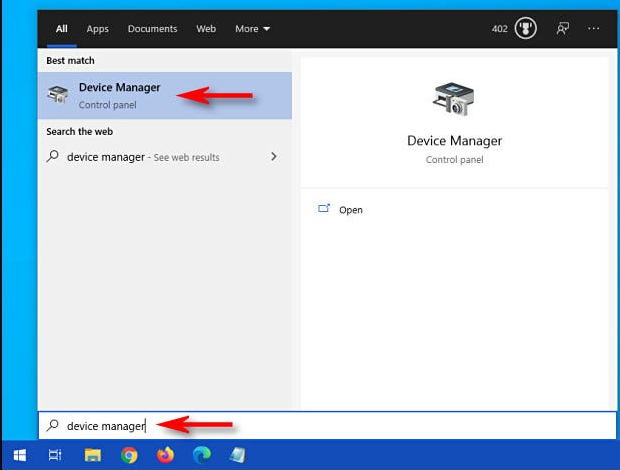Launch File Explorer from taskbar
This screenshot has width=620, height=470.
(93, 455)
